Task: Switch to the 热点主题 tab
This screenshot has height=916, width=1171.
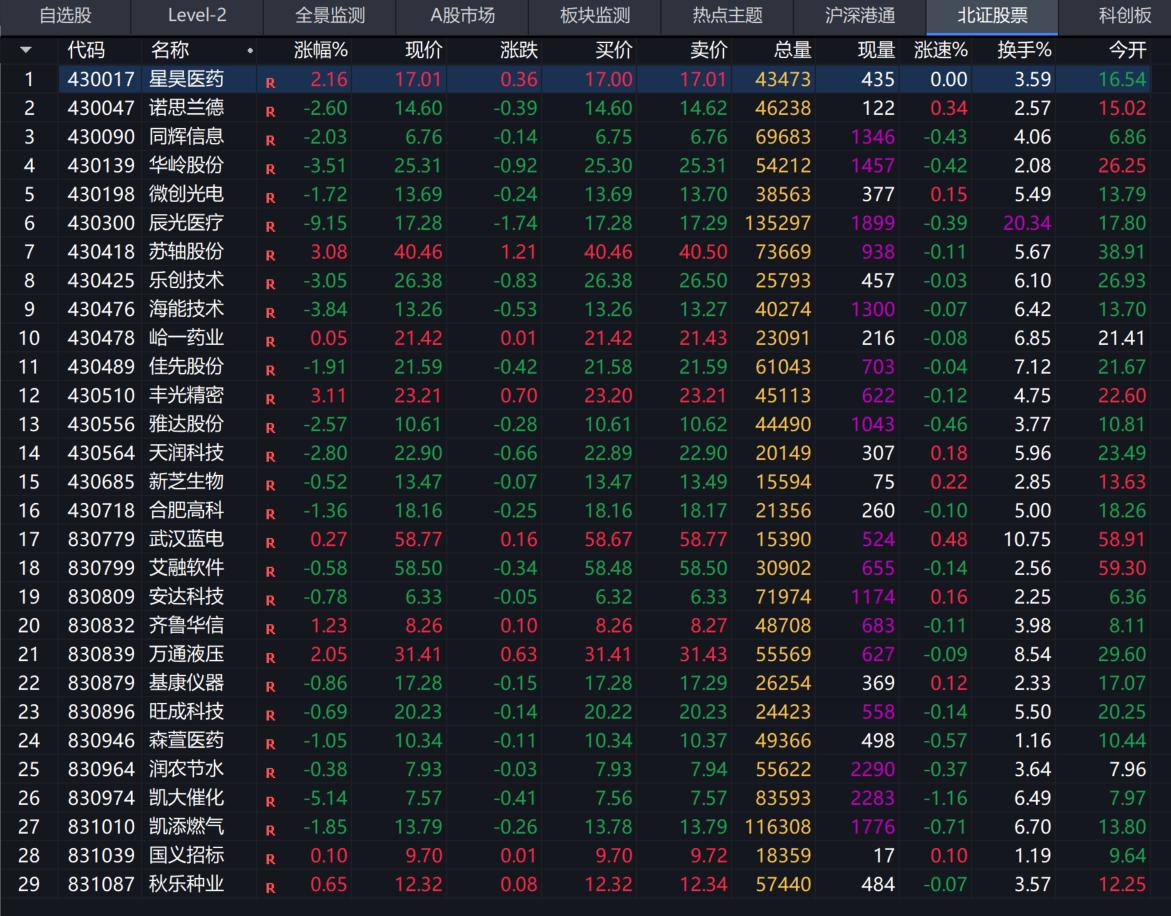Action: [x=727, y=16]
